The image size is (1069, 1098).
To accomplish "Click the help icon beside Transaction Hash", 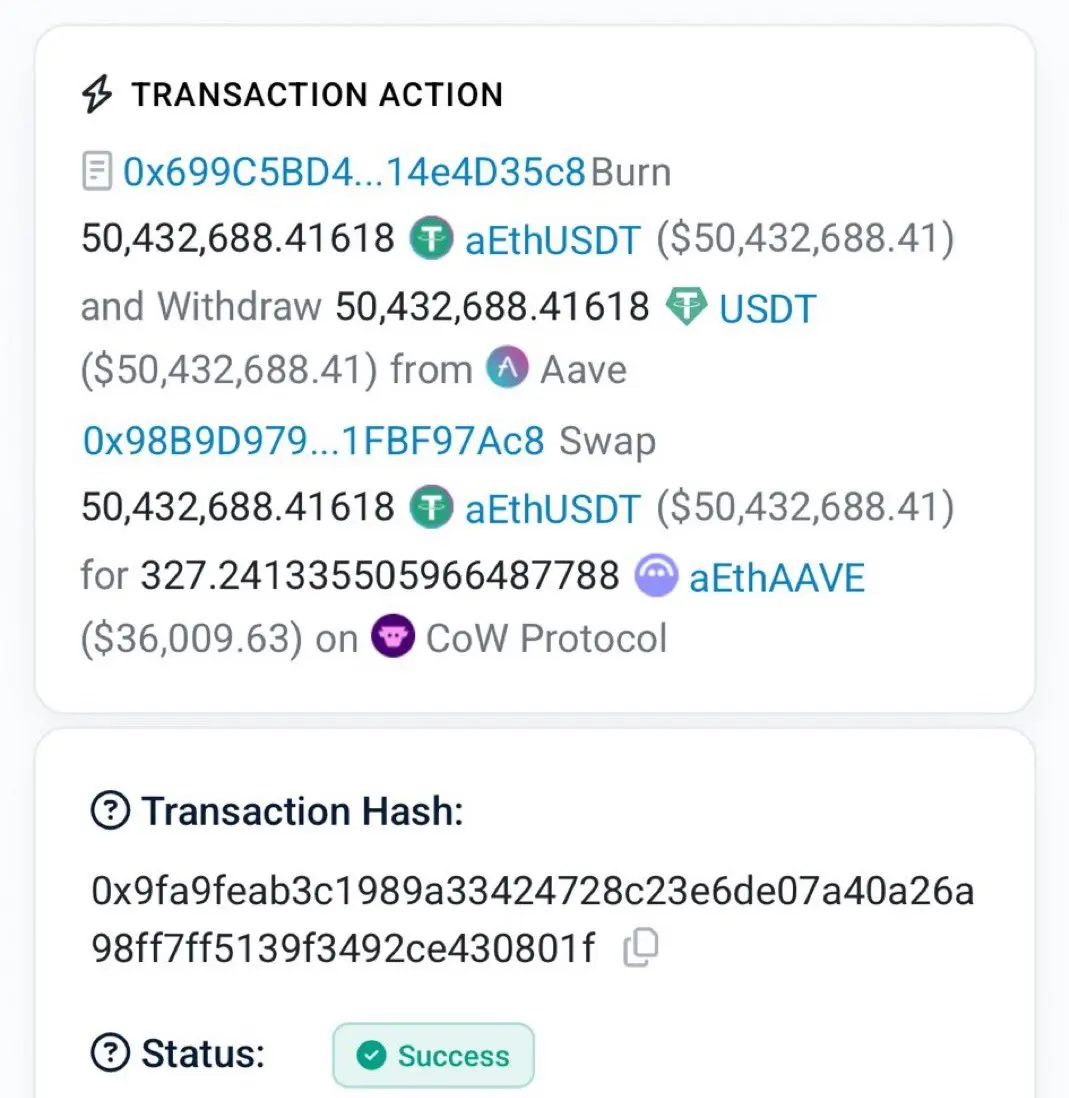I will pyautogui.click(x=110, y=811).
